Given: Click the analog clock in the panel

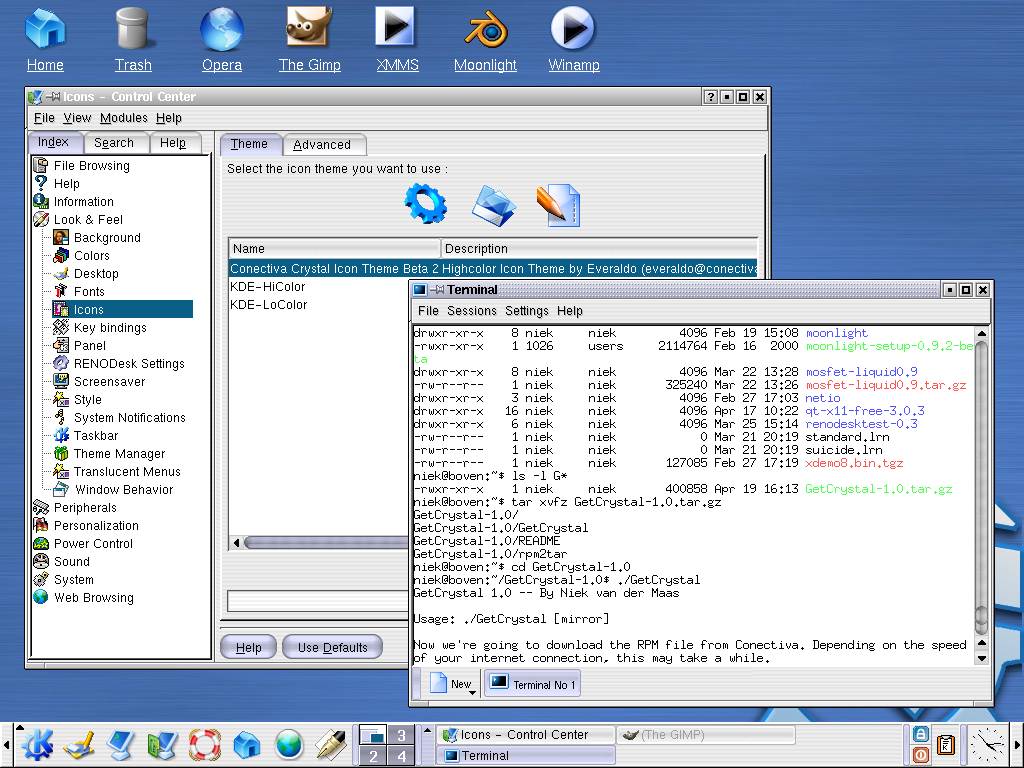Looking at the screenshot, I should pyautogui.click(x=987, y=744).
